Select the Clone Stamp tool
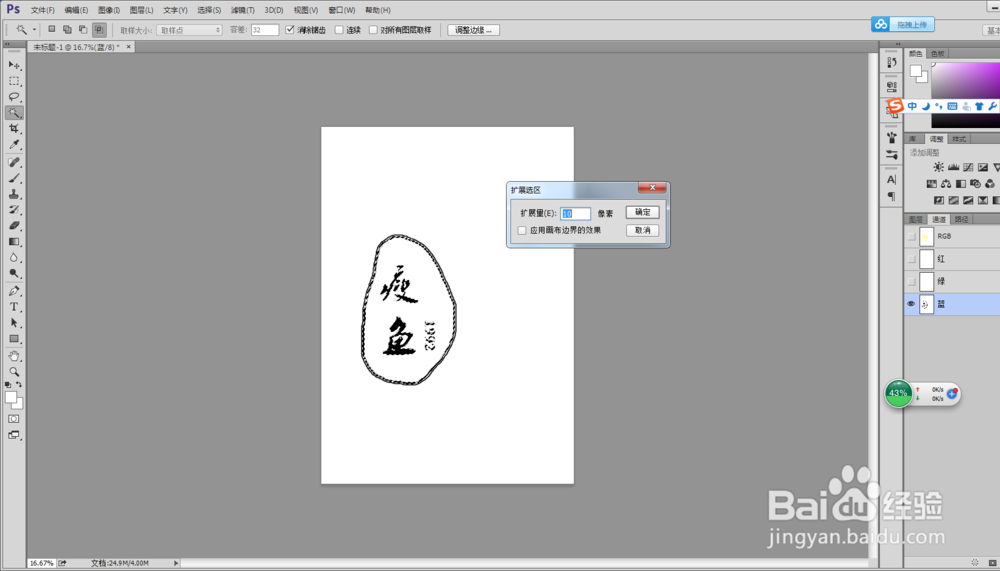The height and width of the screenshot is (571, 1000). [x=14, y=194]
